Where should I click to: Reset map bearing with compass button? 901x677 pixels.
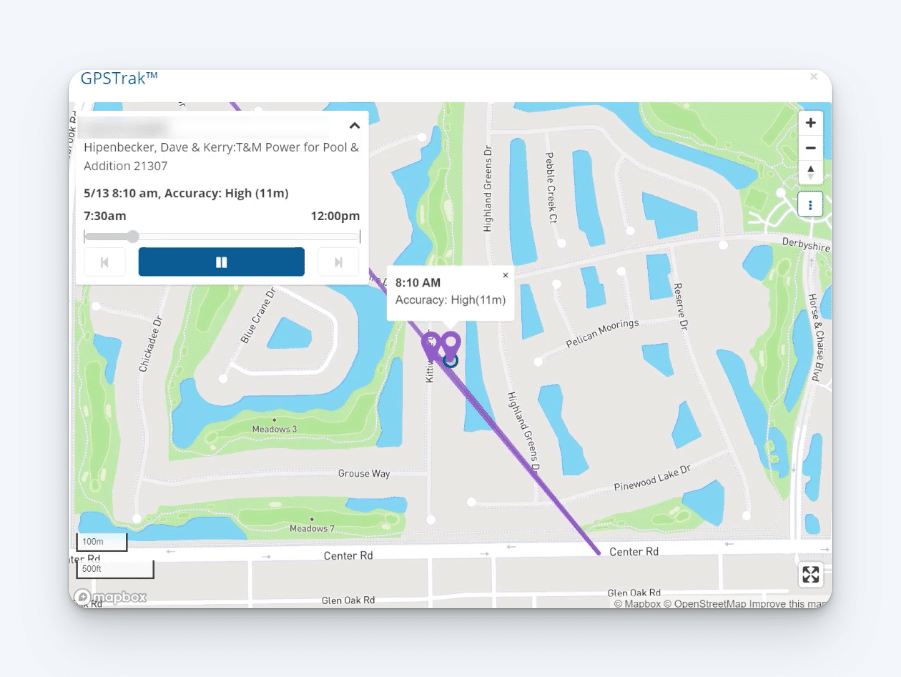tap(810, 172)
